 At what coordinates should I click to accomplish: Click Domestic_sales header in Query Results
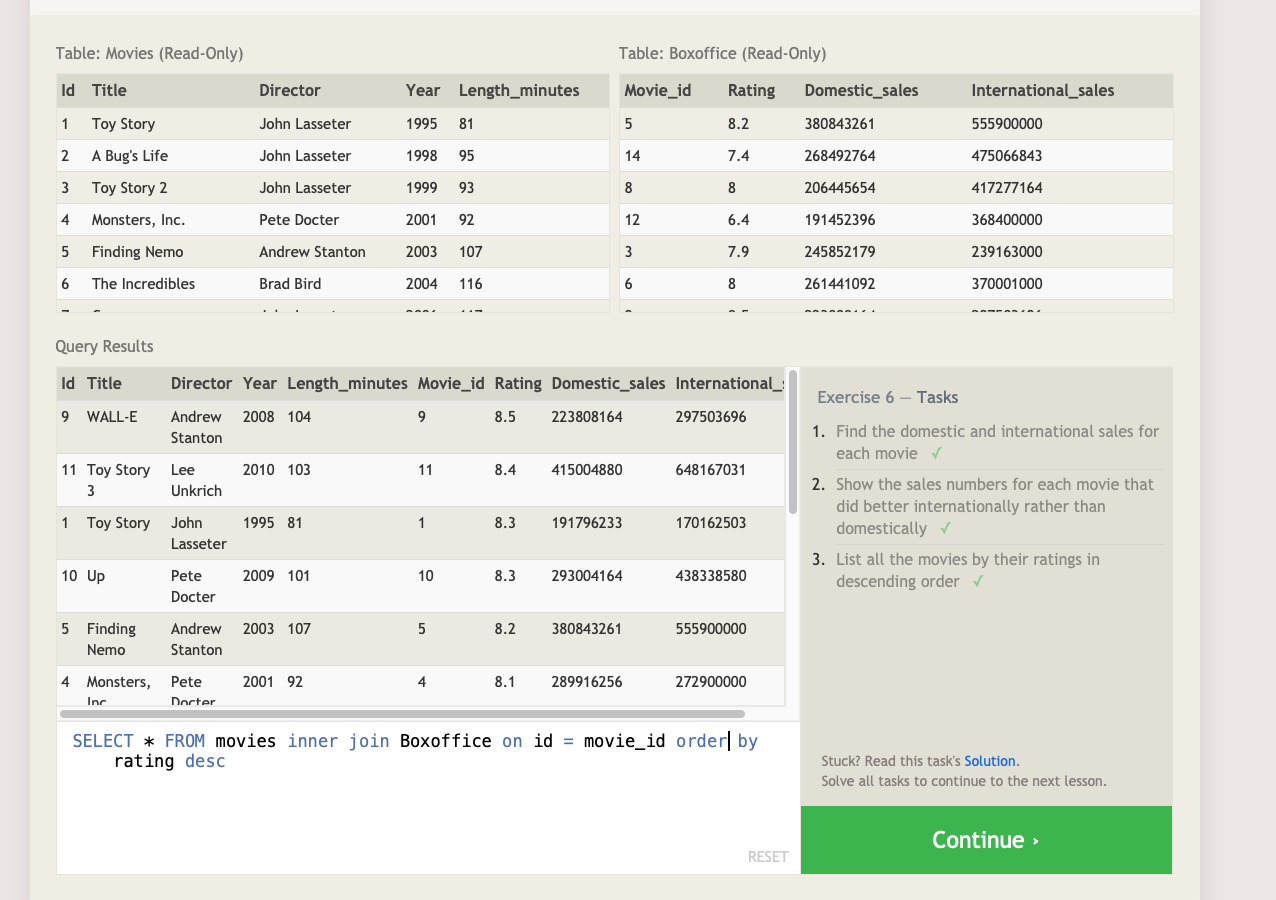pyautogui.click(x=608, y=383)
